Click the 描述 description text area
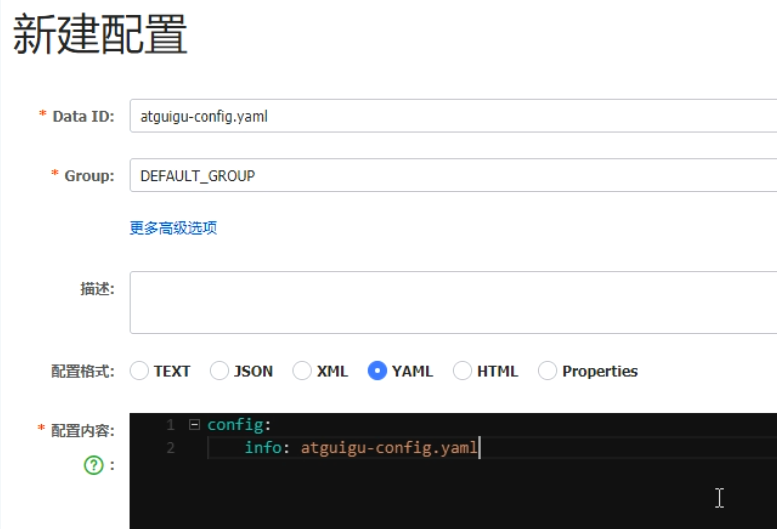777x529 pixels. (x=450, y=302)
